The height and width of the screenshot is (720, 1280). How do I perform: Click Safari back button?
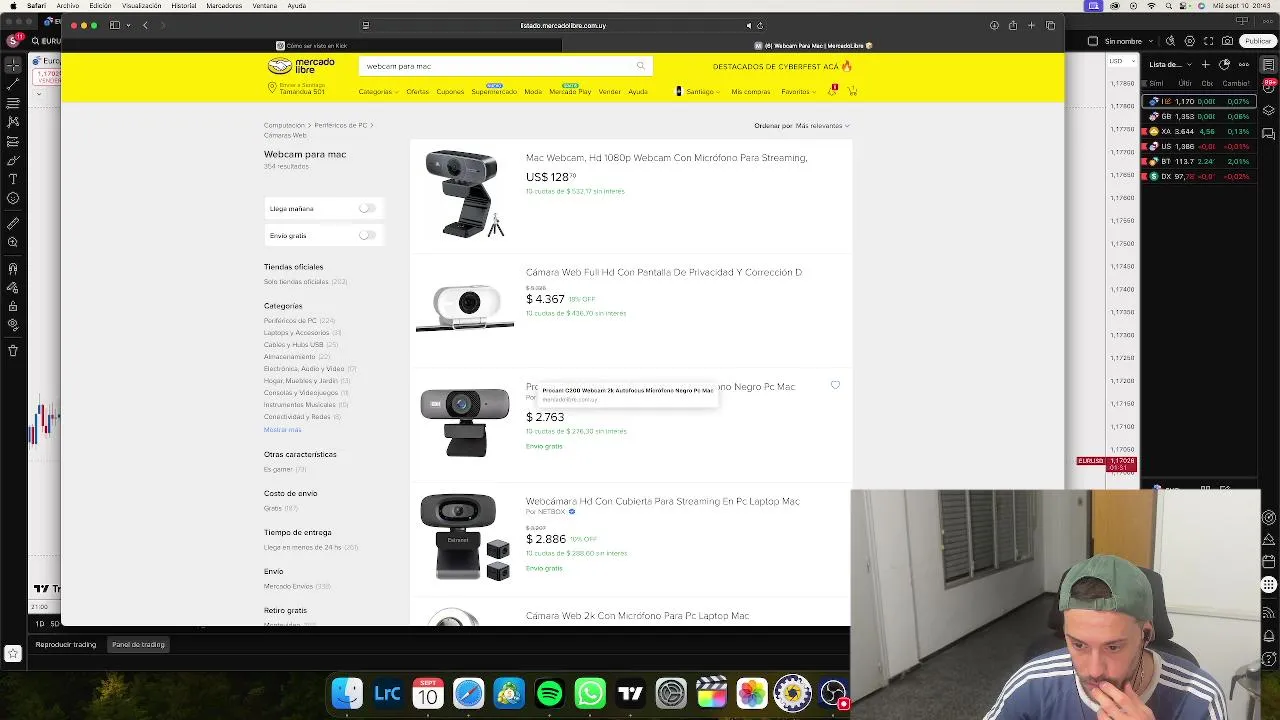click(145, 25)
